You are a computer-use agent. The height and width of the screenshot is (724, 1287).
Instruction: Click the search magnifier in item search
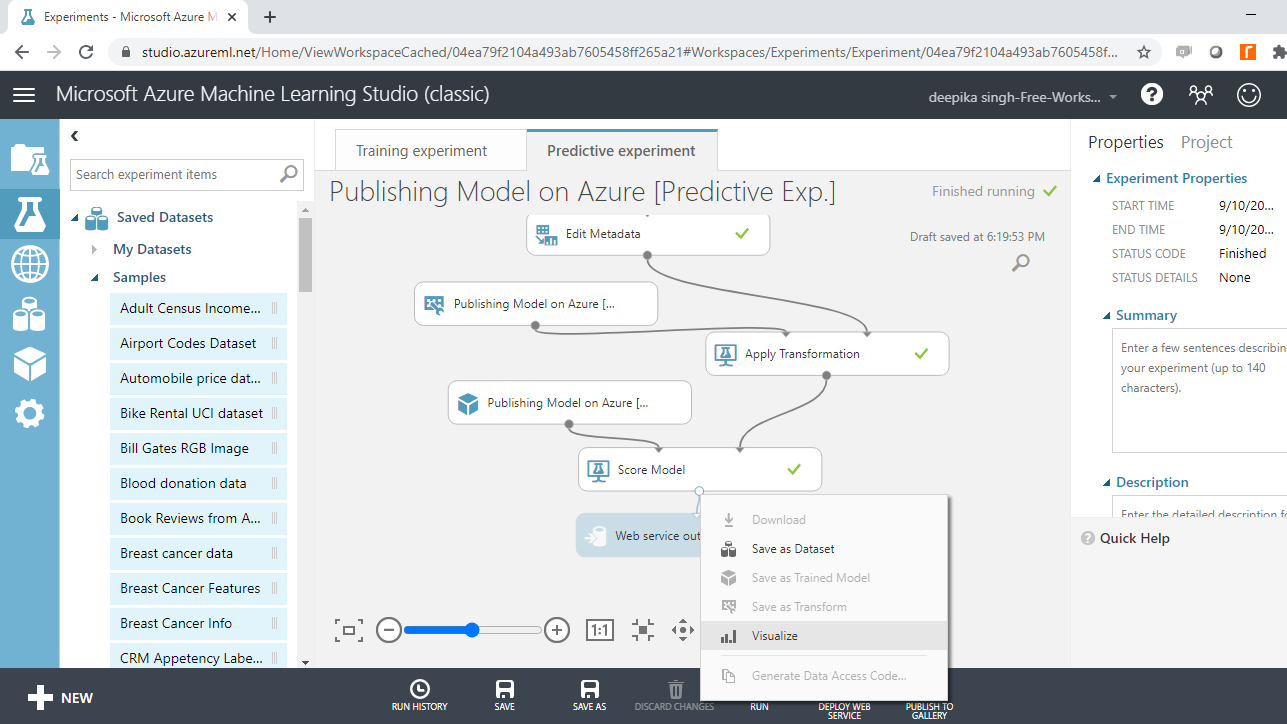288,174
